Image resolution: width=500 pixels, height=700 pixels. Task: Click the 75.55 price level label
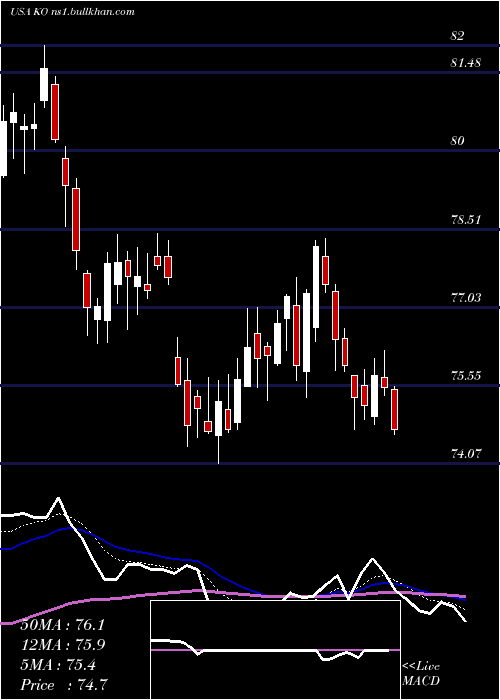(x=466, y=376)
